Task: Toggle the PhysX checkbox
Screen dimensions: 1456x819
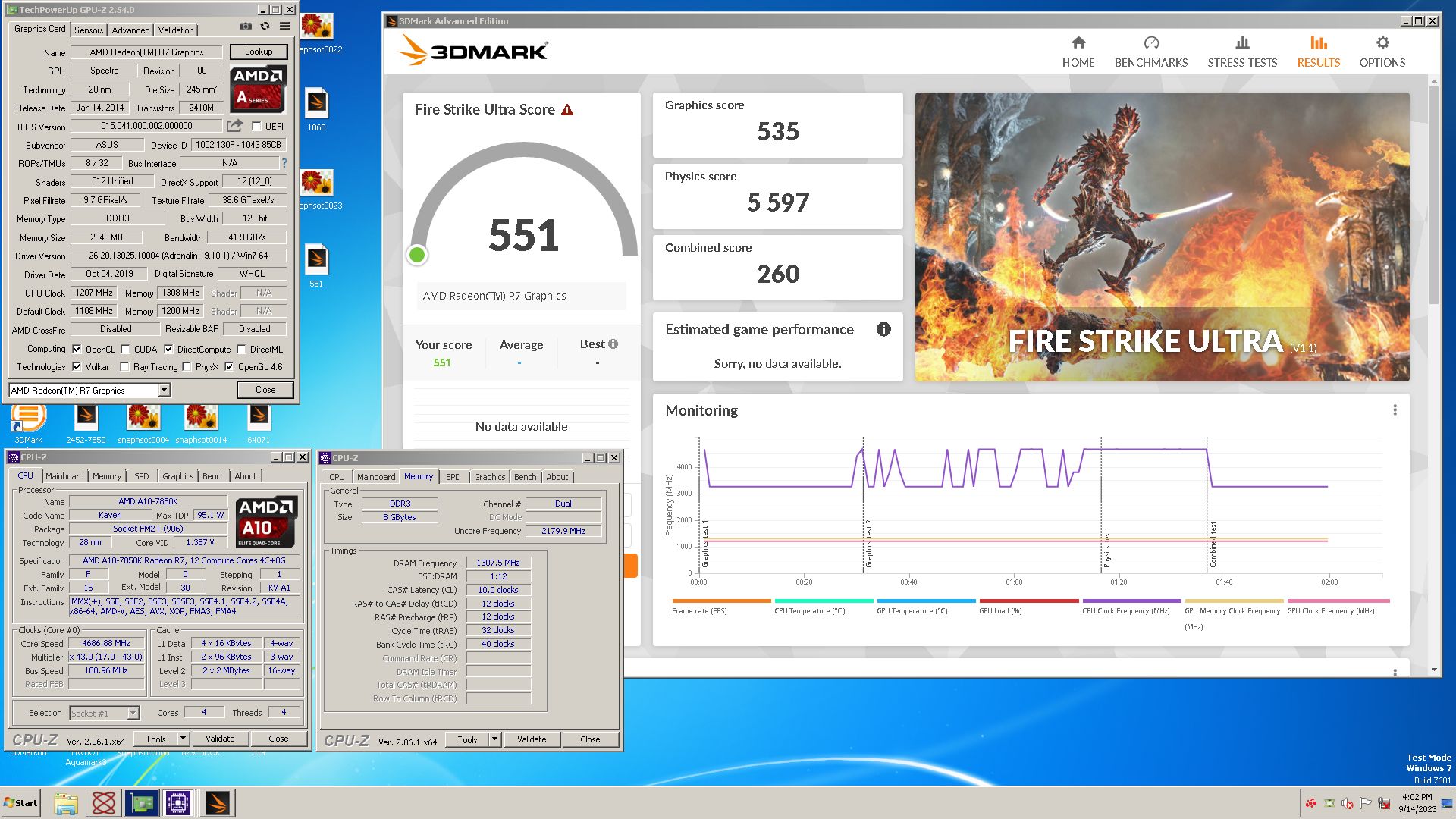Action: [x=187, y=367]
